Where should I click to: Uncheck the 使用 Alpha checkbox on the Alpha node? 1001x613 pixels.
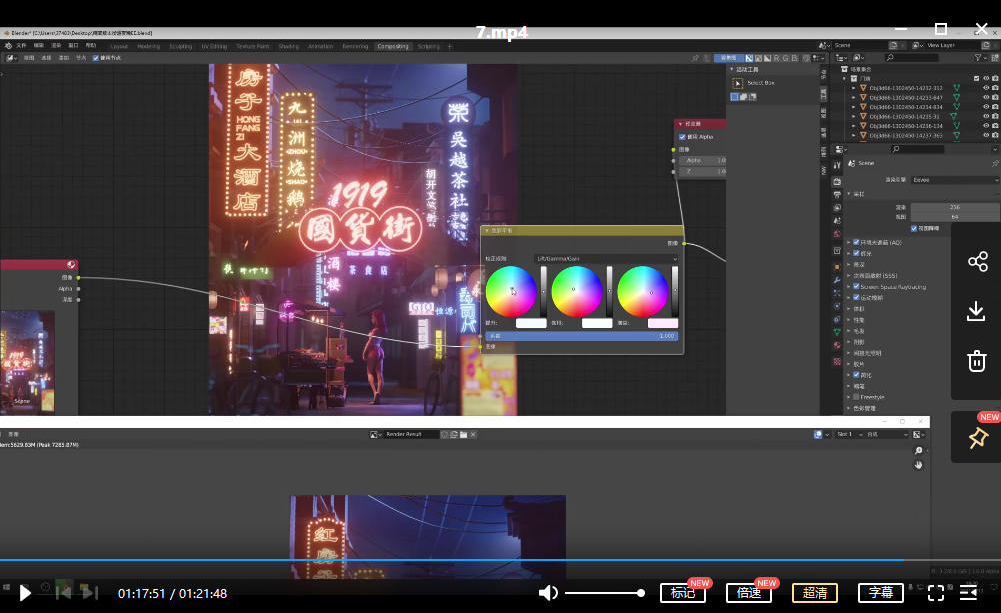[682, 137]
